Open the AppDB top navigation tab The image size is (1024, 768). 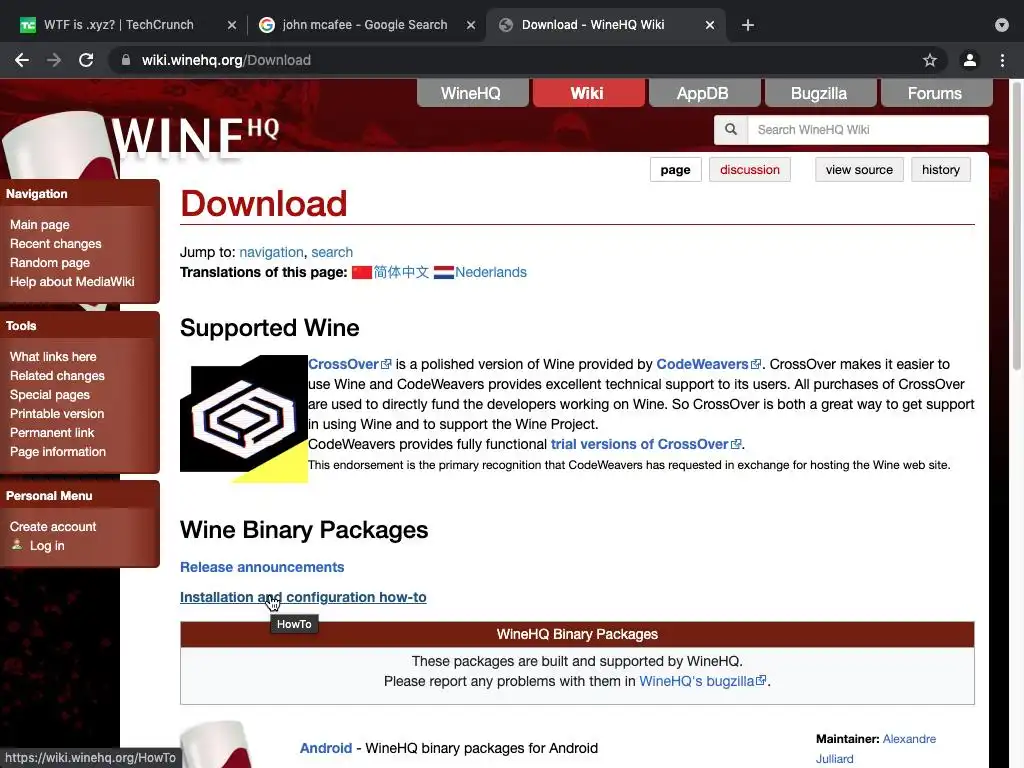click(703, 93)
